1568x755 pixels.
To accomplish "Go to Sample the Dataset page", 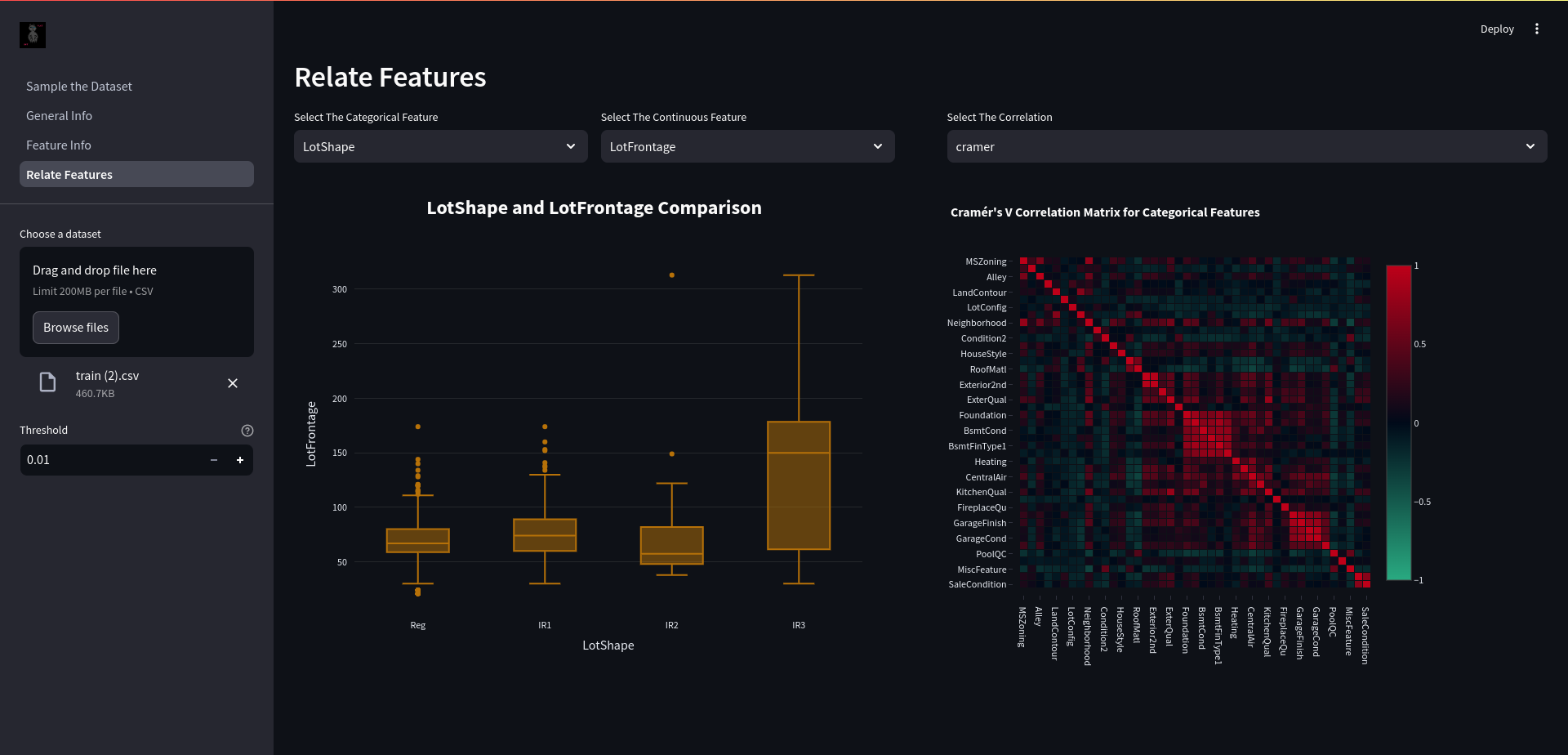I will pos(79,86).
